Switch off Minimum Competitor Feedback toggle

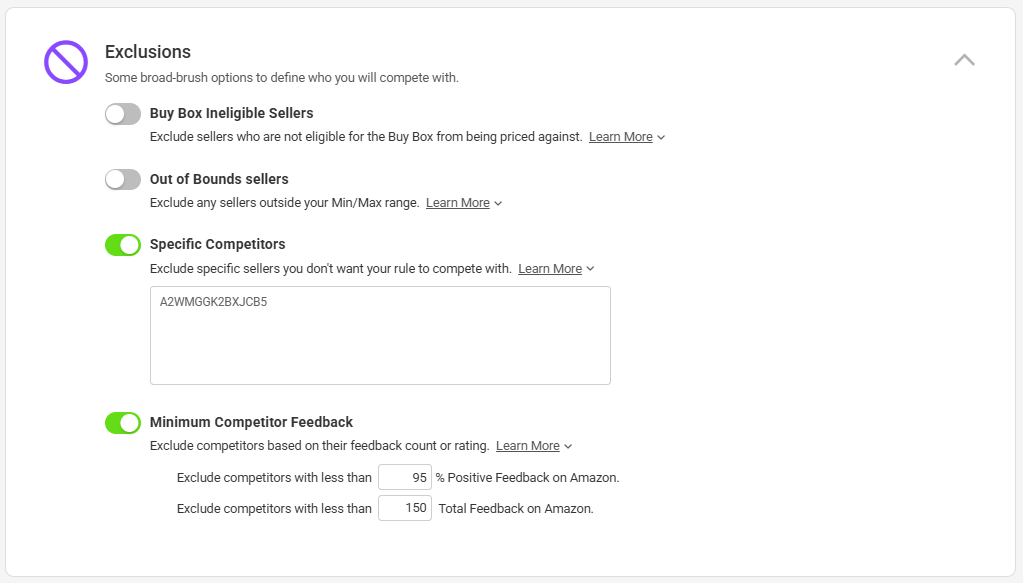[123, 423]
